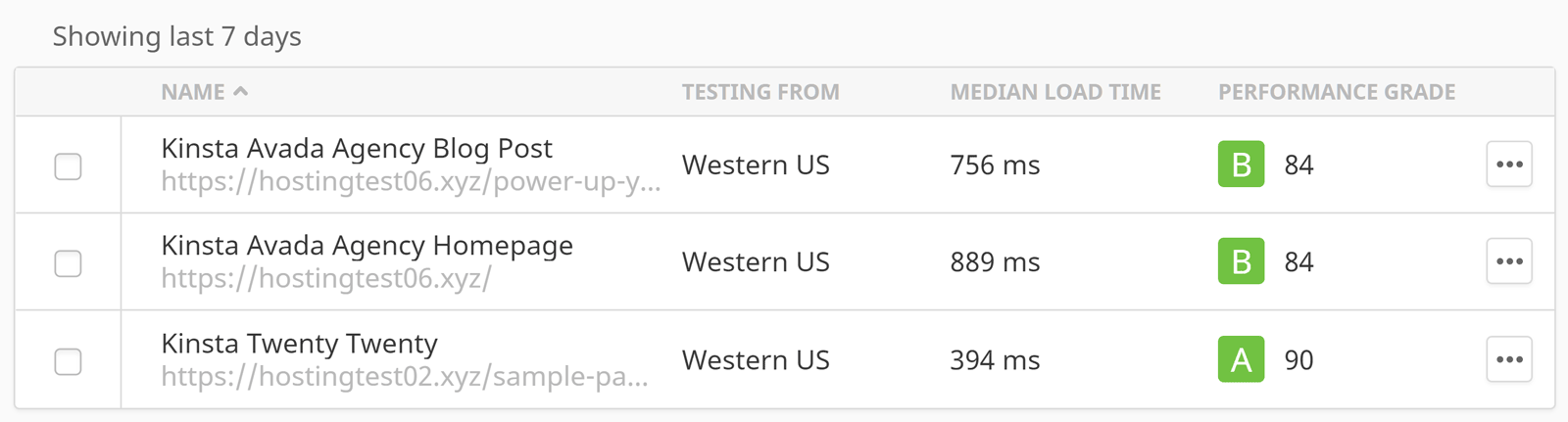Tick the Kinsta Avada Agency Homepage checkbox

[x=68, y=263]
